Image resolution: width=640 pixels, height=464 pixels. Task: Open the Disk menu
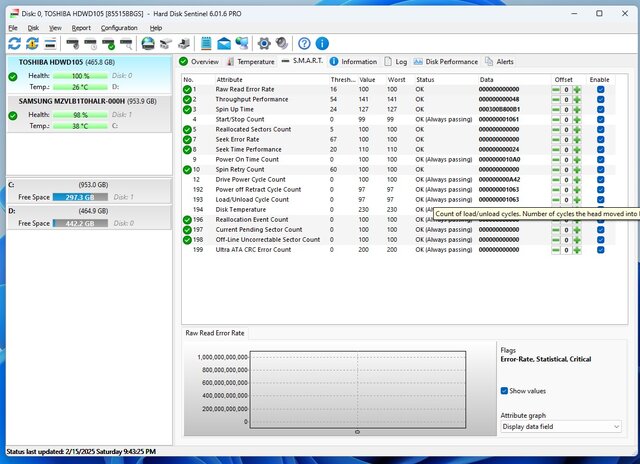pos(33,28)
